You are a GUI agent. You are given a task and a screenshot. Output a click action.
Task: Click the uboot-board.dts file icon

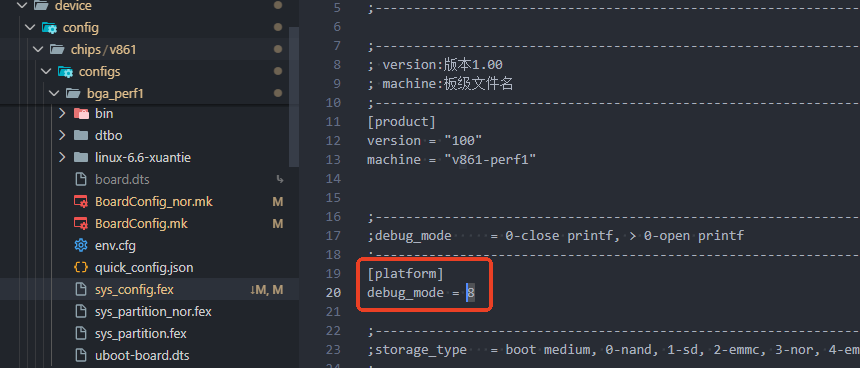tap(81, 355)
